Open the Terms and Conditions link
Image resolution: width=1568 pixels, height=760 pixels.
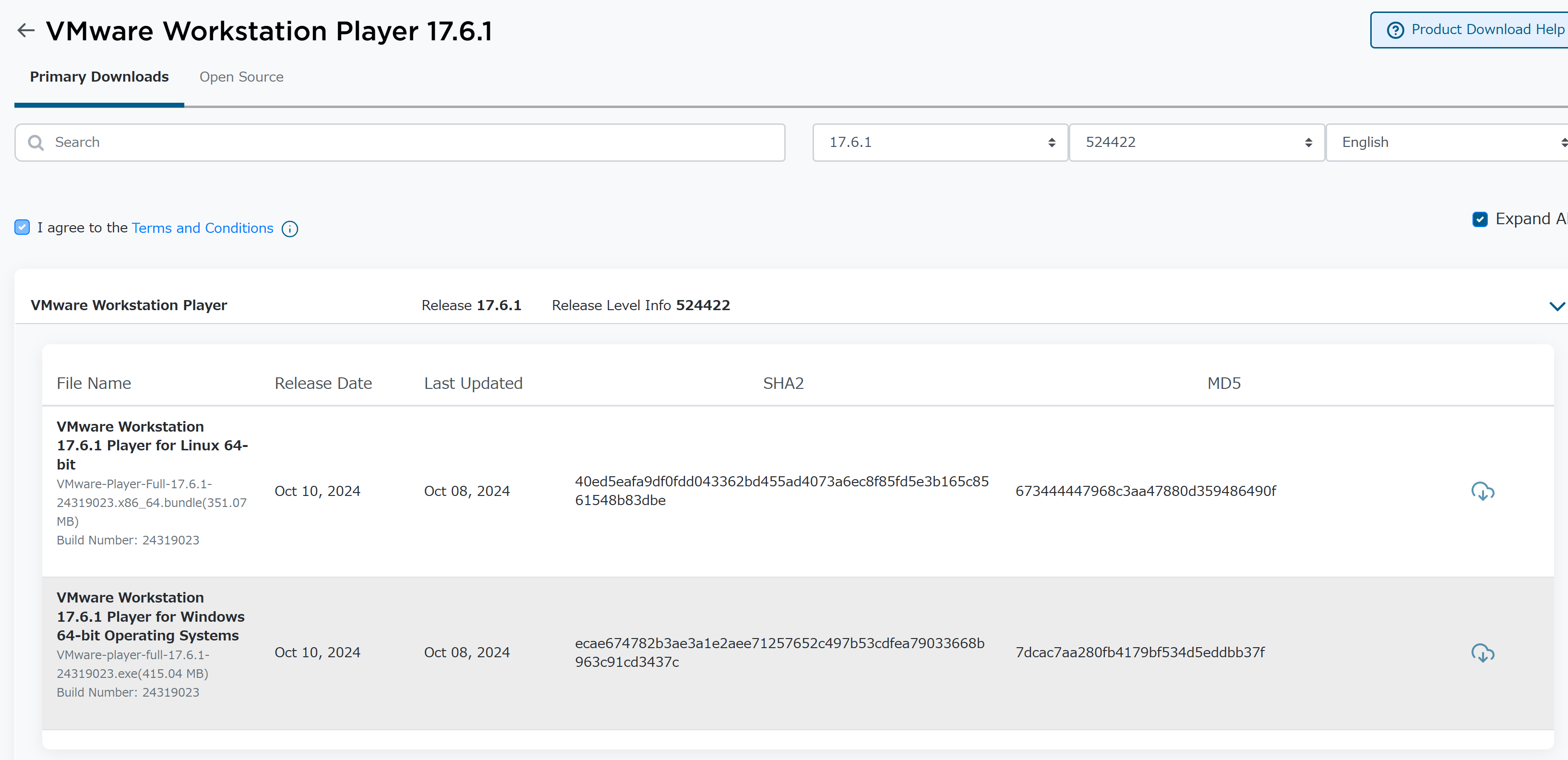202,229
